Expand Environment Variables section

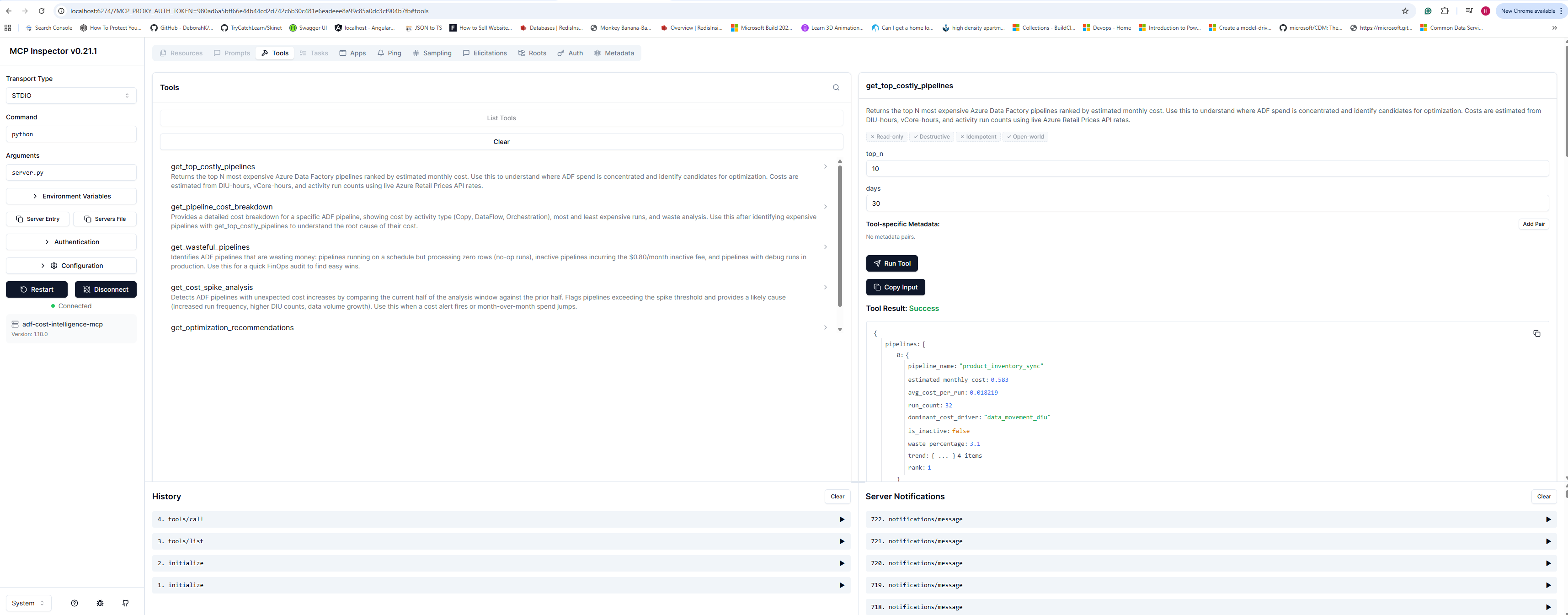(71, 197)
